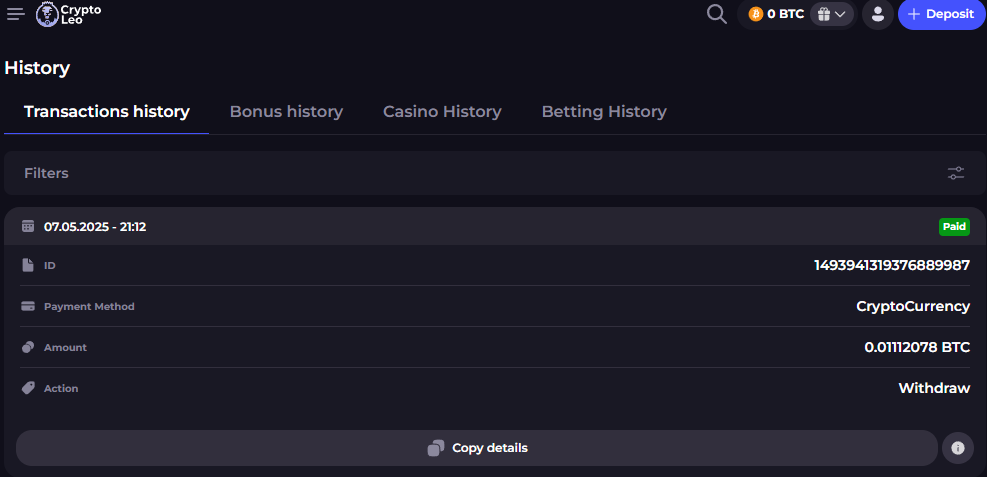Switch to Bonus history tab
This screenshot has height=477, width=987.
pos(286,112)
